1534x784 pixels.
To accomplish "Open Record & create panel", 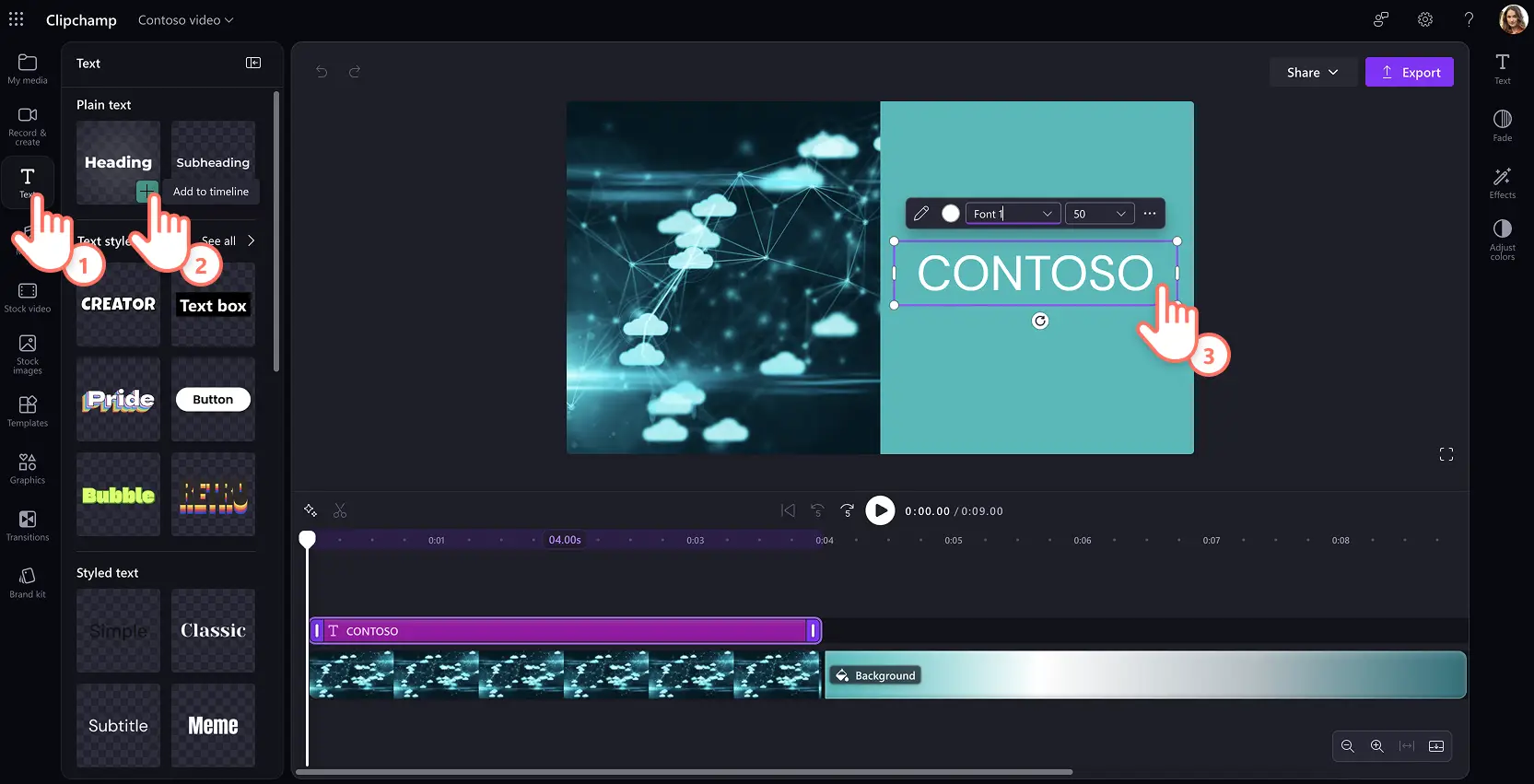I will click(x=28, y=126).
